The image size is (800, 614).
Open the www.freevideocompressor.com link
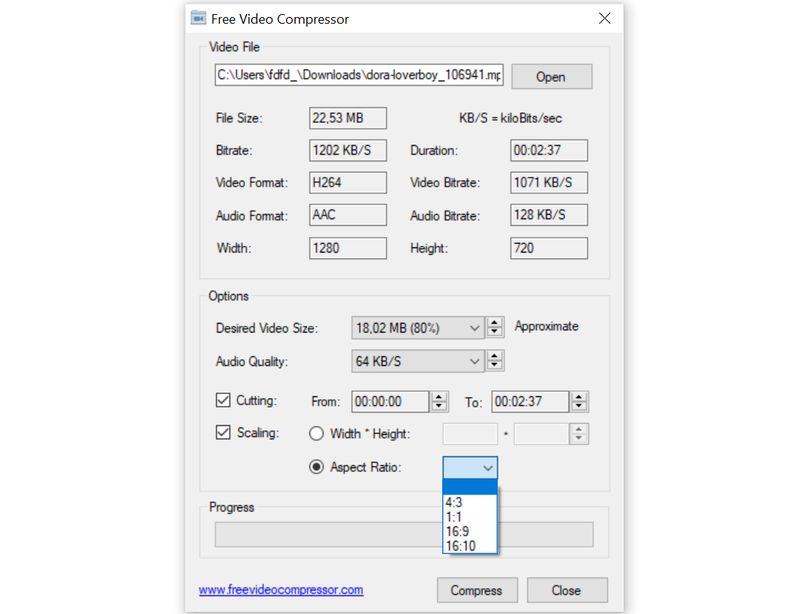[x=281, y=590]
